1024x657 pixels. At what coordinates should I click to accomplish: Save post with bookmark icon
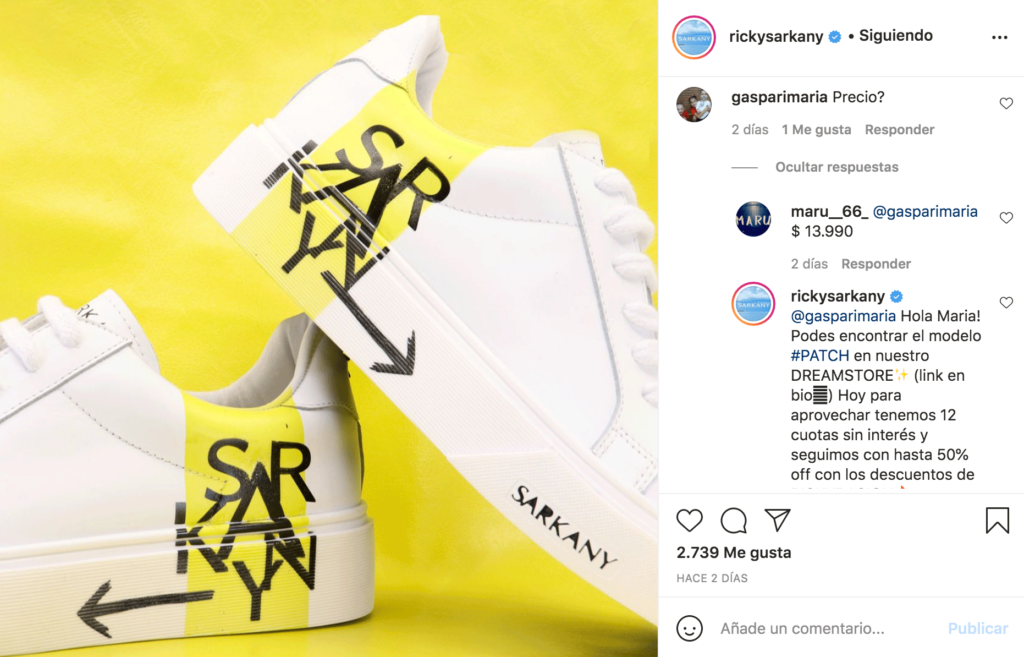[997, 521]
